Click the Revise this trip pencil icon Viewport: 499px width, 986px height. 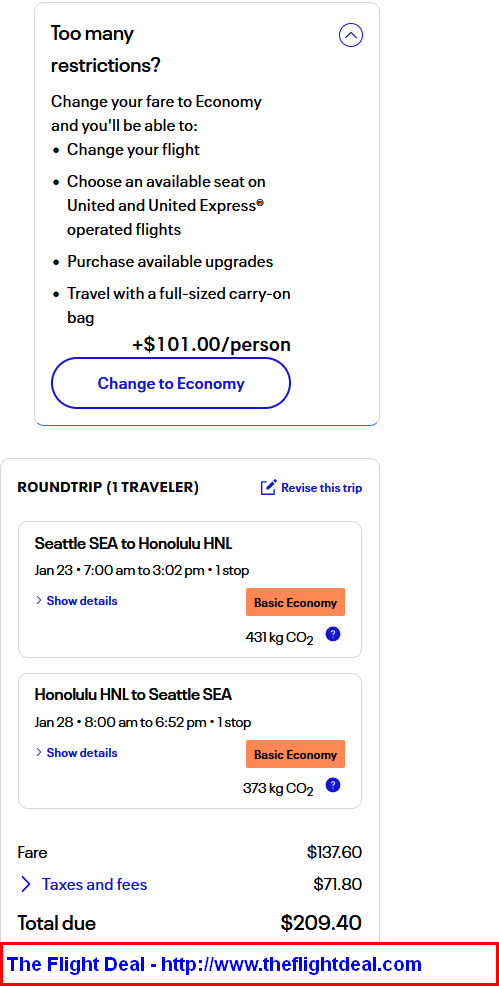point(268,487)
